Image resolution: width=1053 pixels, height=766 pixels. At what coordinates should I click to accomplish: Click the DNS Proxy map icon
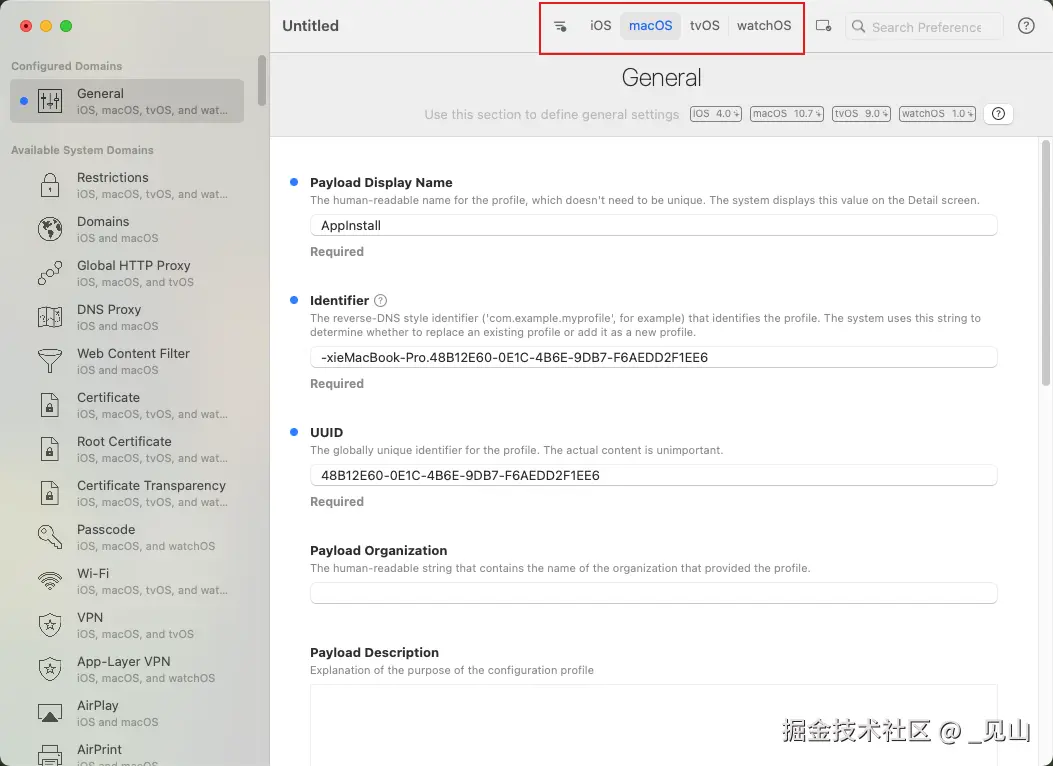(x=50, y=317)
